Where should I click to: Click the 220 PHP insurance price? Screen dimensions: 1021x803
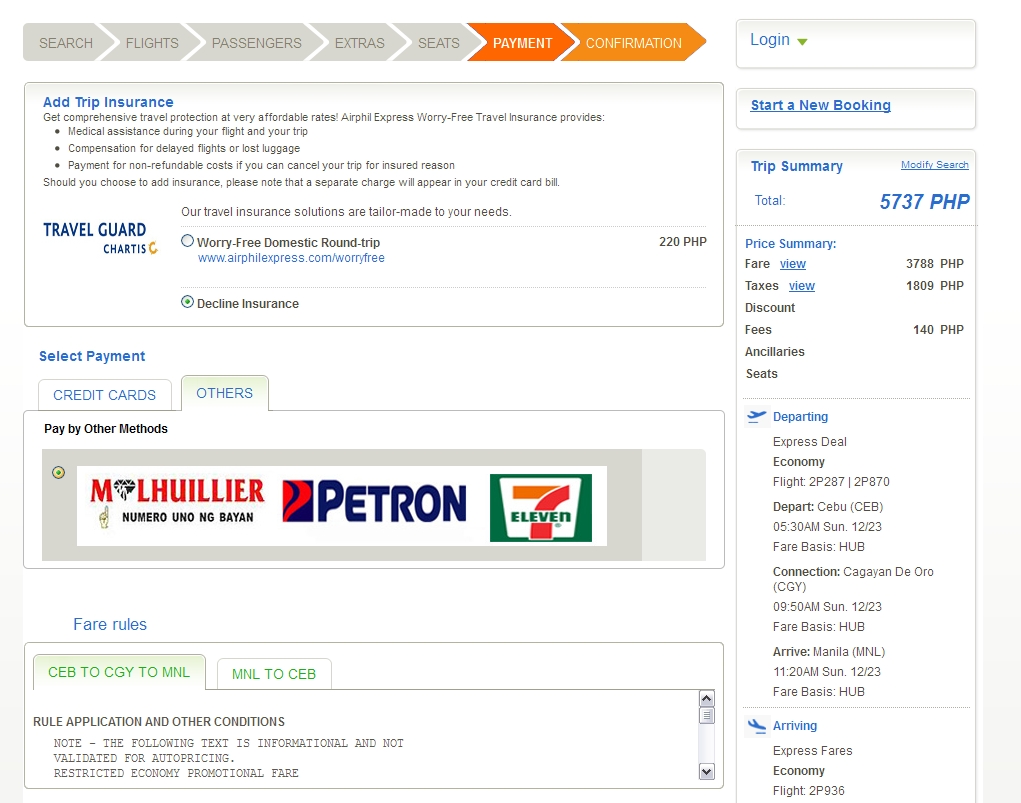682,242
